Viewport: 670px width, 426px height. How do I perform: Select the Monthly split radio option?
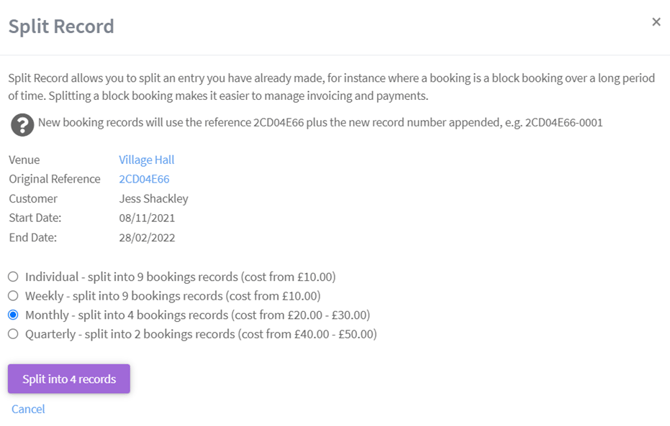[x=13, y=315]
